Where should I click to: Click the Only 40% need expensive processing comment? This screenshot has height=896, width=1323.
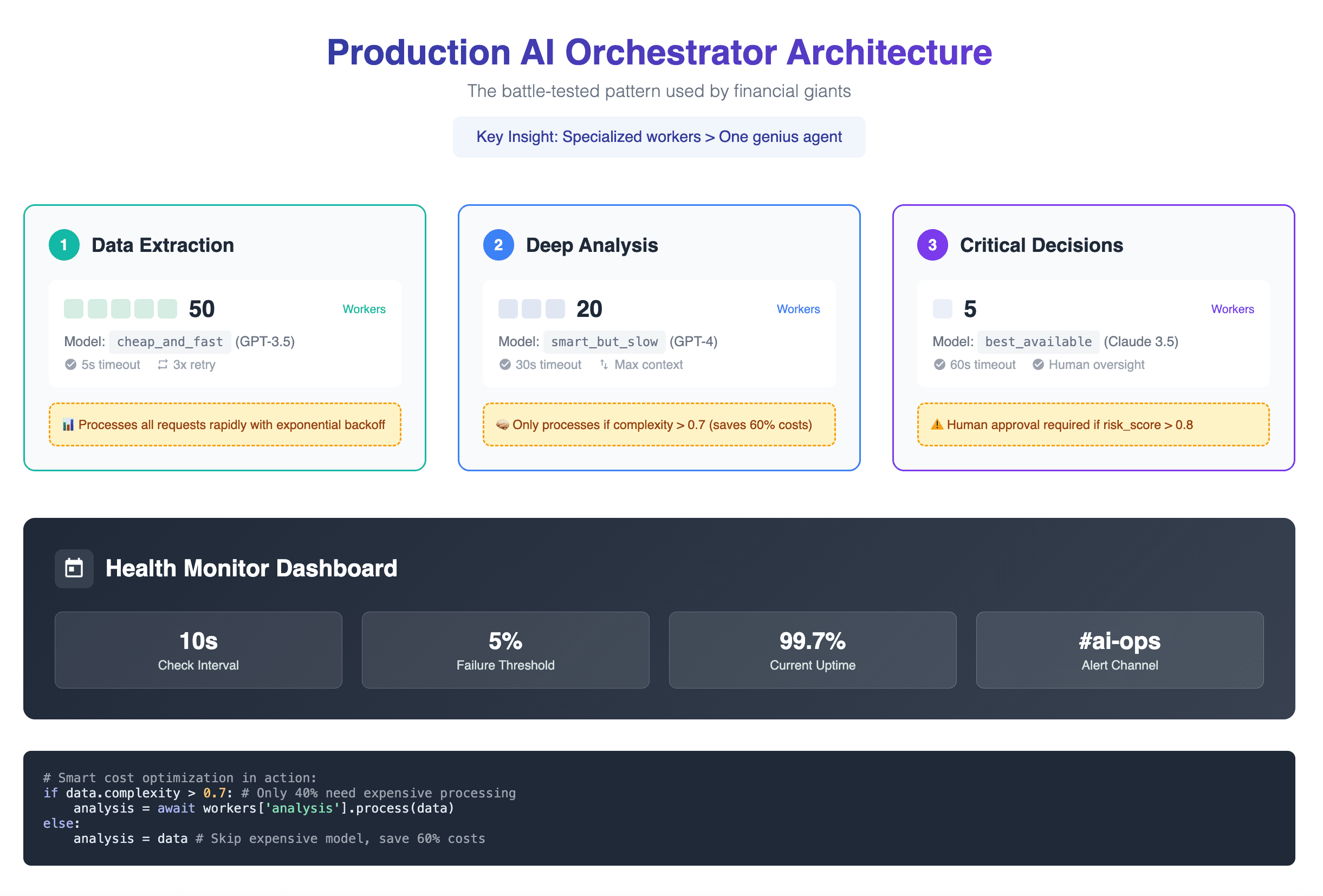[379, 794]
